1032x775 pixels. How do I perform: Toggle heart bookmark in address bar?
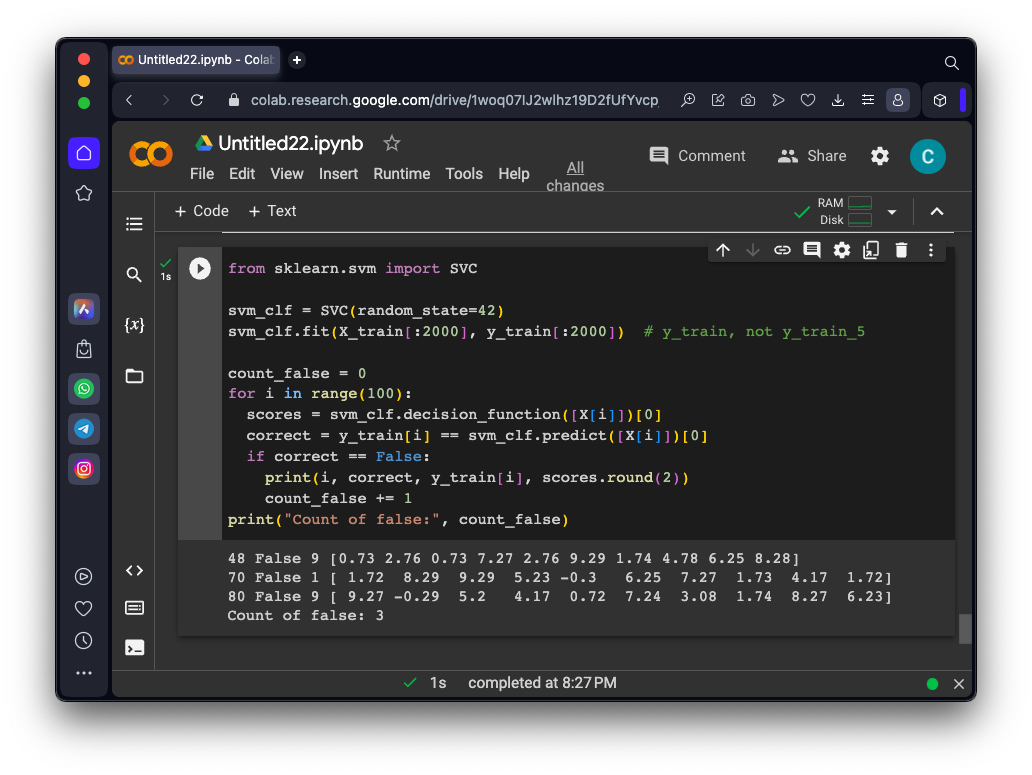[808, 100]
